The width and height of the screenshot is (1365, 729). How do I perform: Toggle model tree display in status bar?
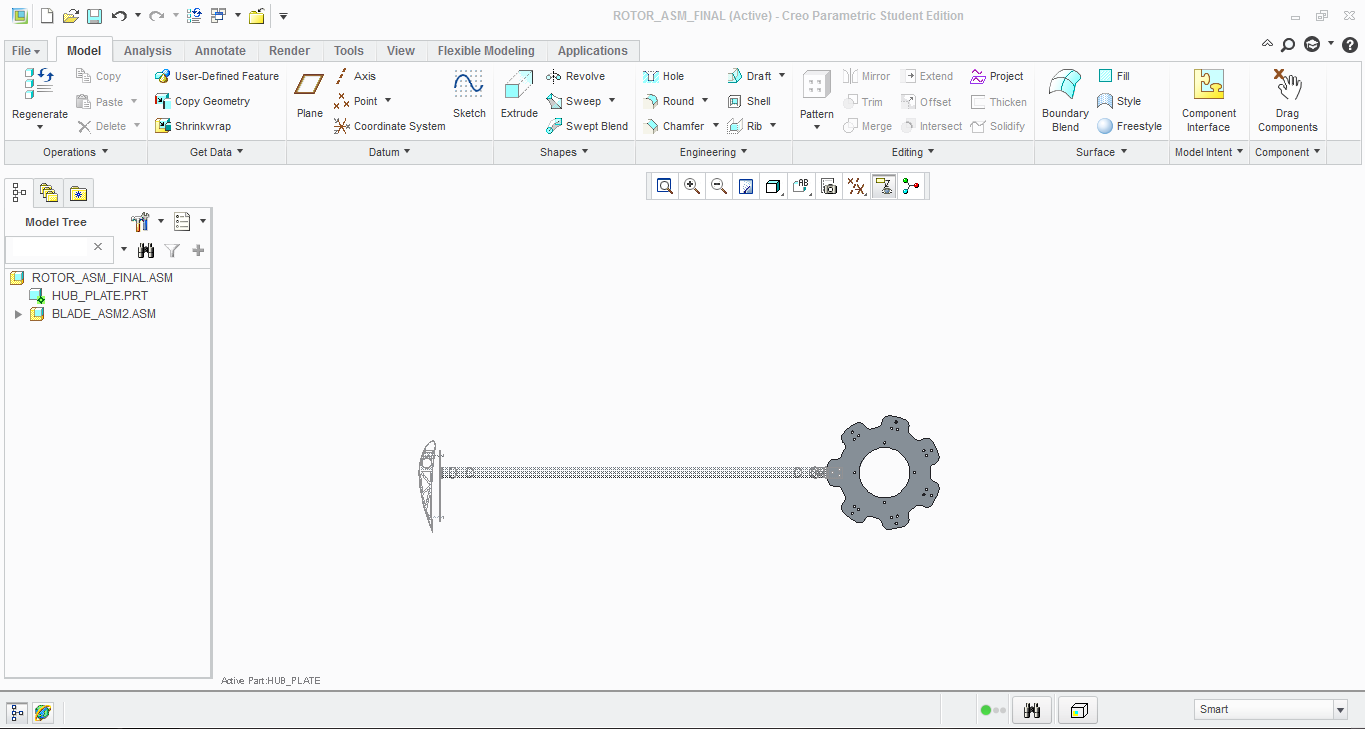(x=17, y=712)
